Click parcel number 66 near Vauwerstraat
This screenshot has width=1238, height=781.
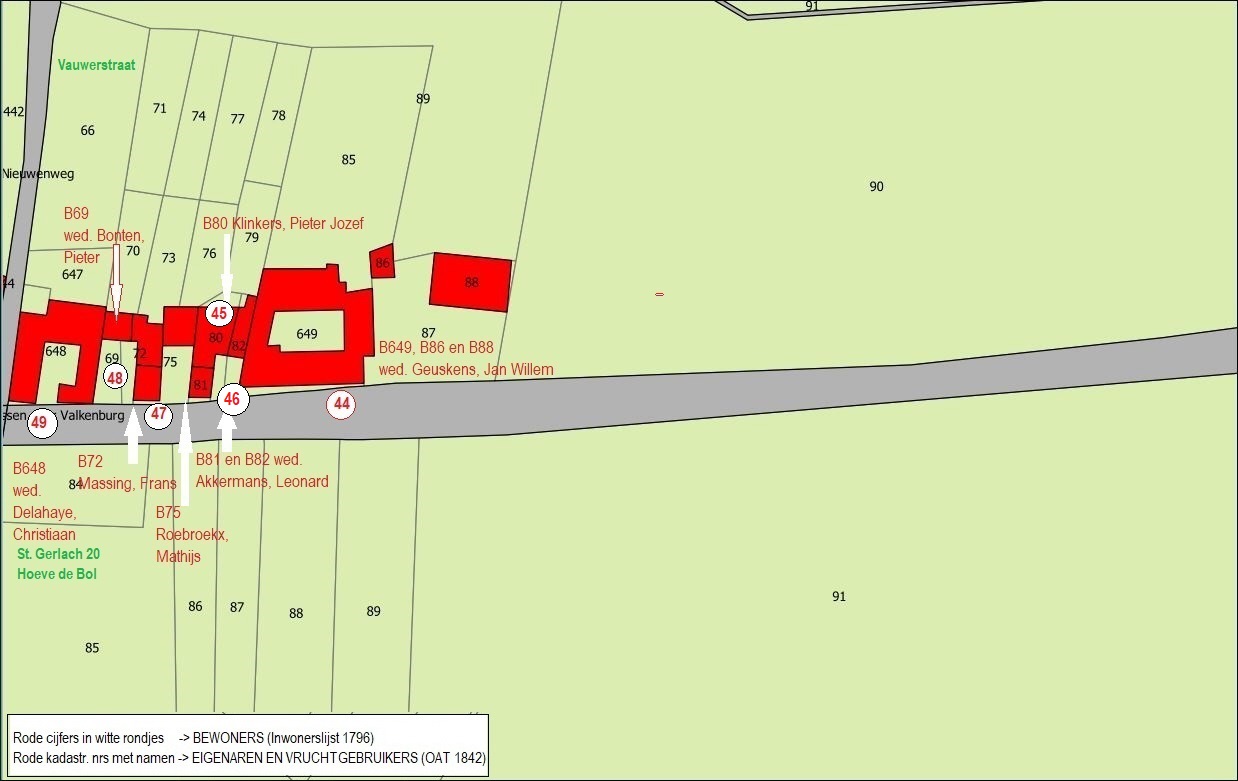[88, 131]
